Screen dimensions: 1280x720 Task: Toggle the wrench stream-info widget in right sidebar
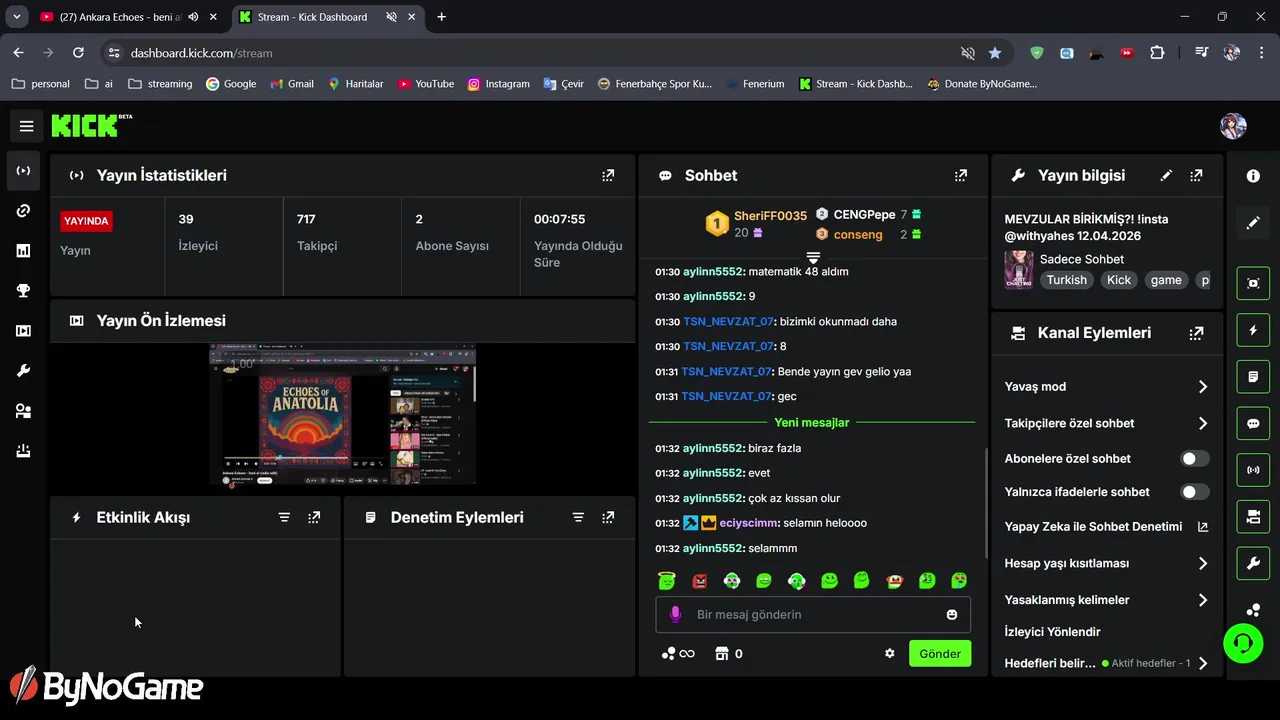point(1253,563)
